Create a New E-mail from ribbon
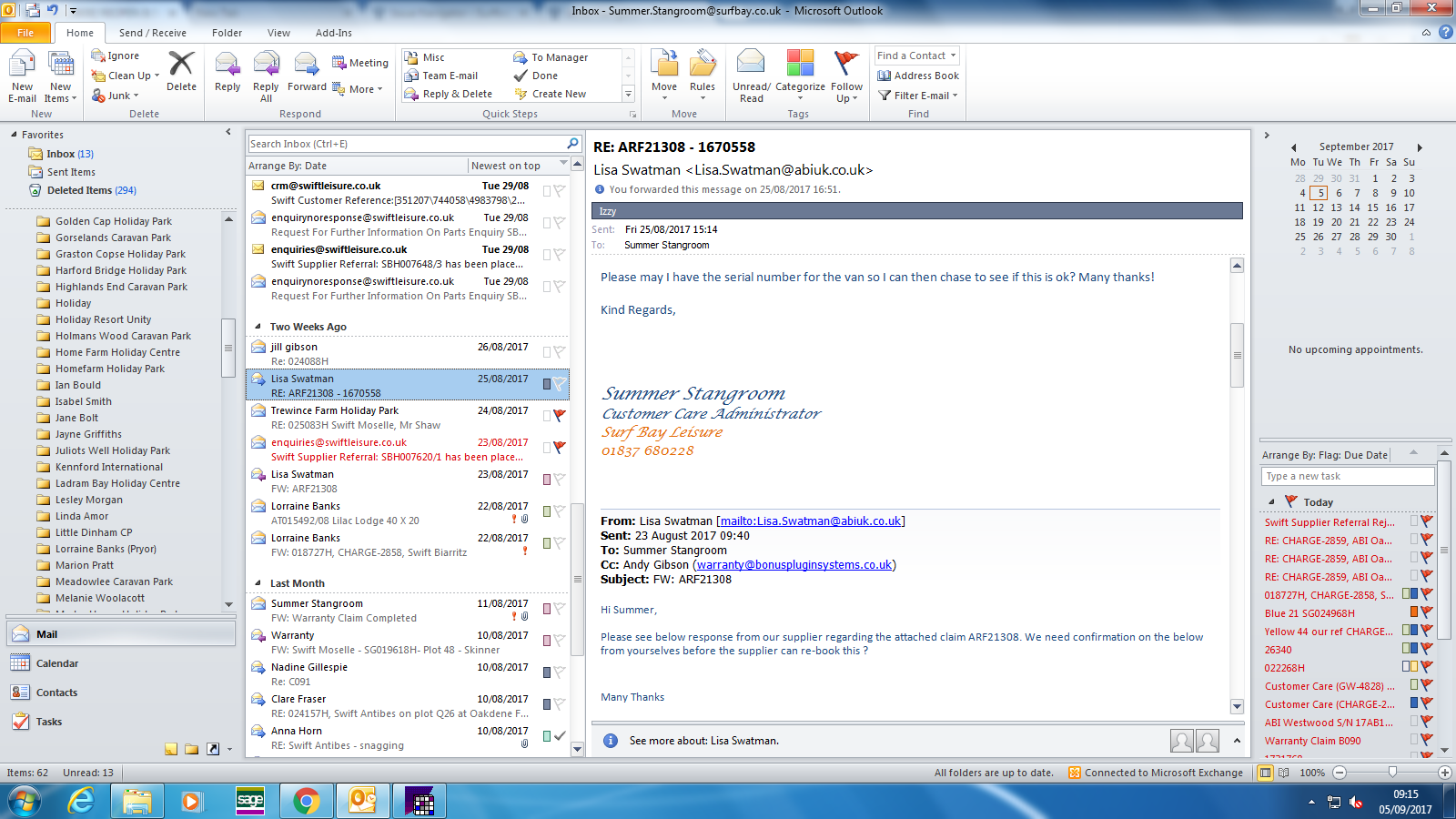The image size is (1456, 819). click(22, 76)
